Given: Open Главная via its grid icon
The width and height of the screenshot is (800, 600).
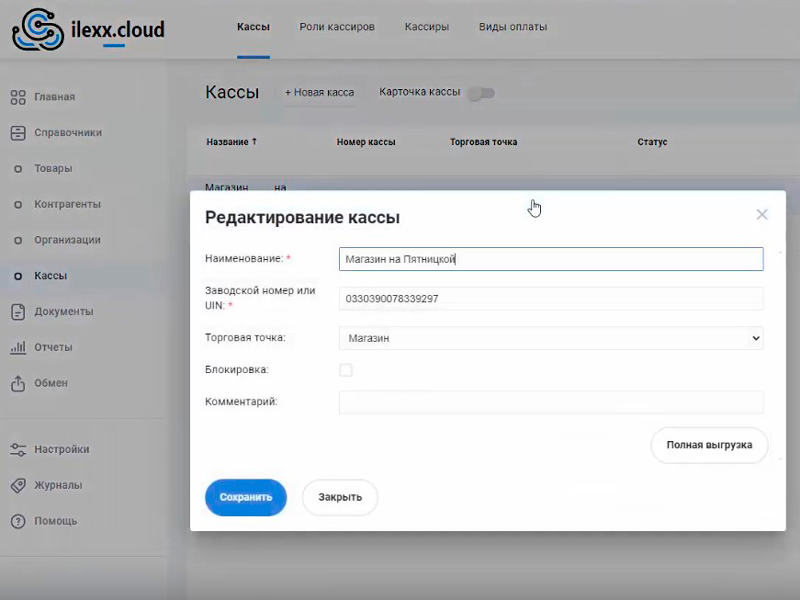Looking at the screenshot, I should (18, 97).
